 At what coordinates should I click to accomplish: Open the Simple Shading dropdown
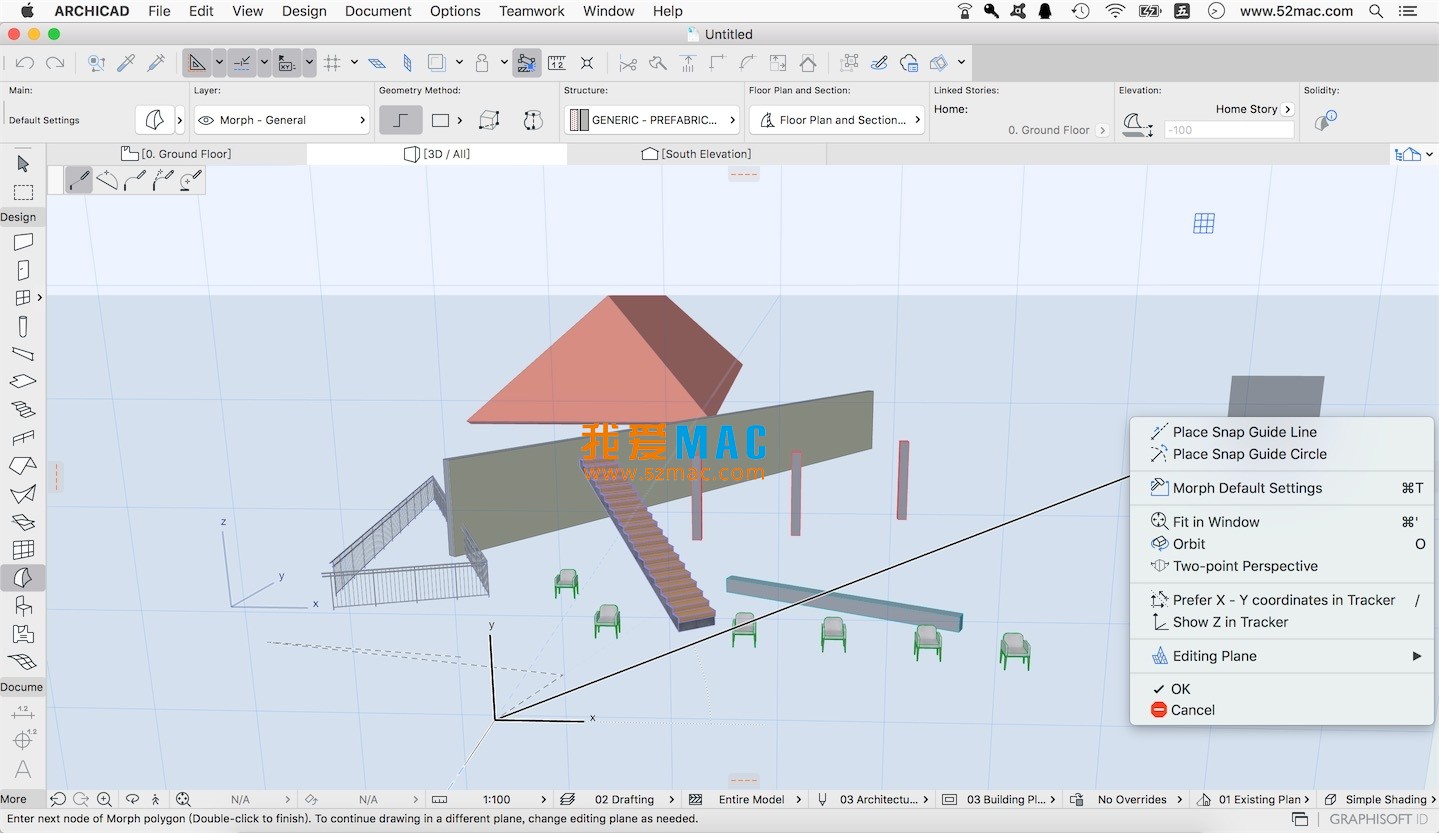click(x=1380, y=799)
